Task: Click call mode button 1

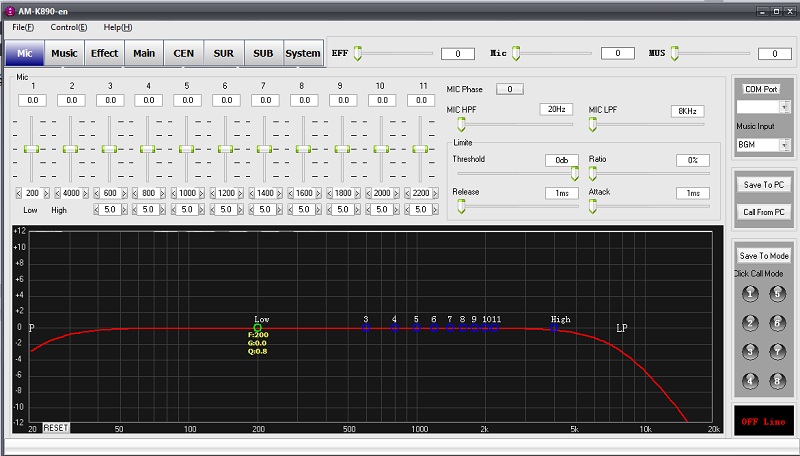Action: point(751,294)
